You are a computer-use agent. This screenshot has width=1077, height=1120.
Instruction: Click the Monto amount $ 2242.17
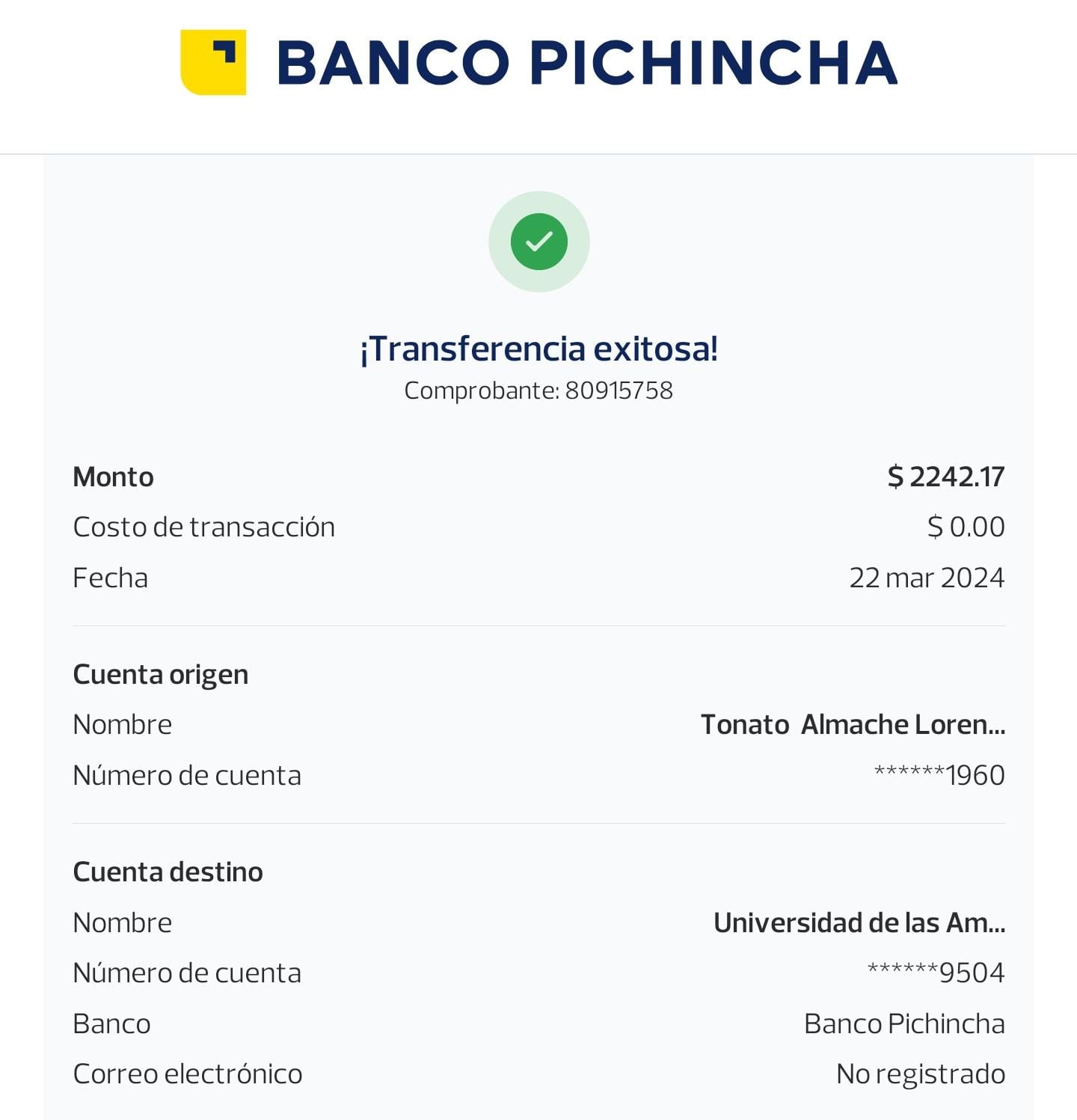(x=945, y=477)
